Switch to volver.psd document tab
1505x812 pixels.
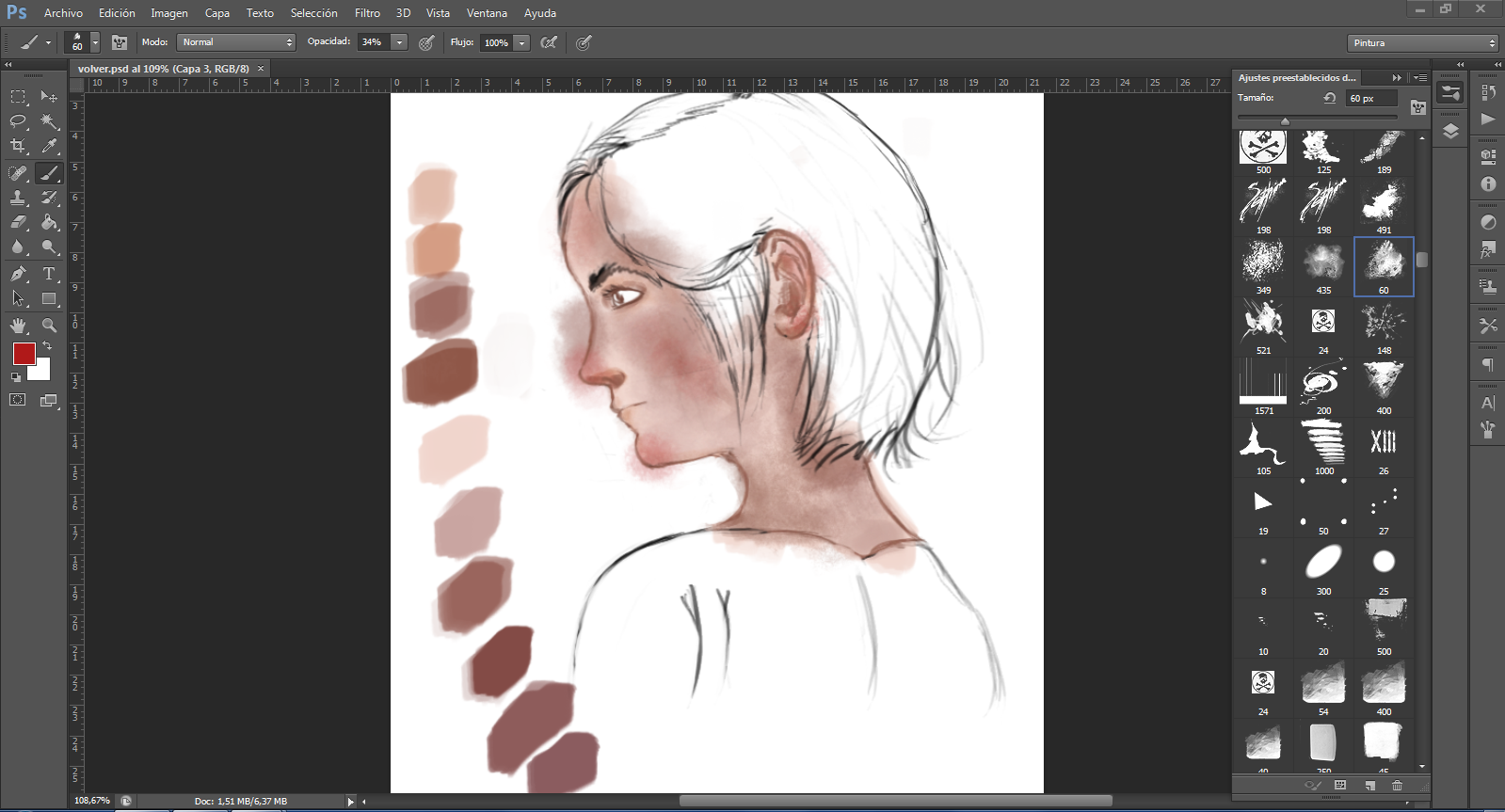tap(164, 69)
